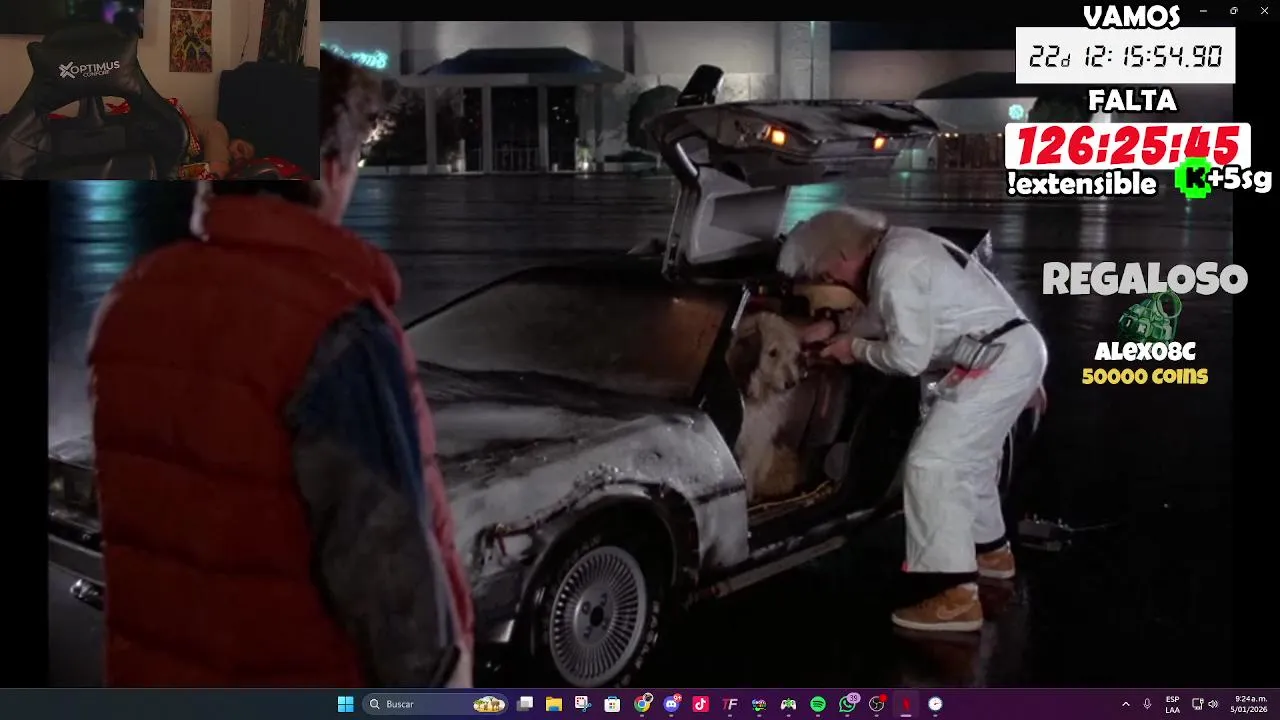Screen dimensions: 1280x720
Task: Open File Explorer folder icon
Action: click(x=554, y=704)
